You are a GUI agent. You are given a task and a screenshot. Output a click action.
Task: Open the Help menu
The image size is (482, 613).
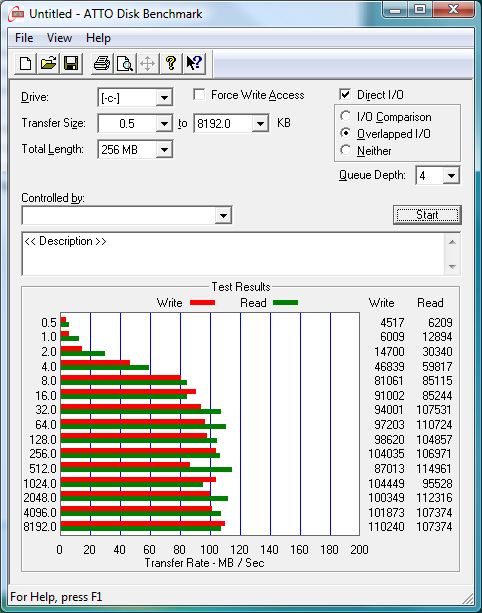99,38
